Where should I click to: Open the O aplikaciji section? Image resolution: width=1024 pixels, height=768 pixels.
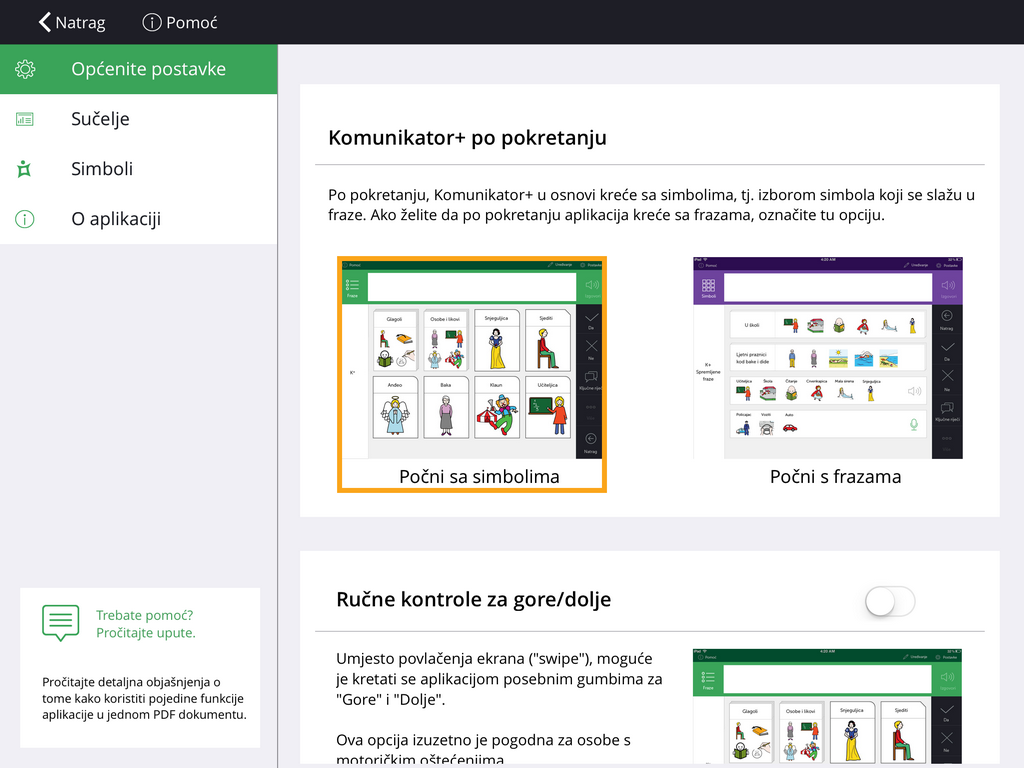coord(138,219)
